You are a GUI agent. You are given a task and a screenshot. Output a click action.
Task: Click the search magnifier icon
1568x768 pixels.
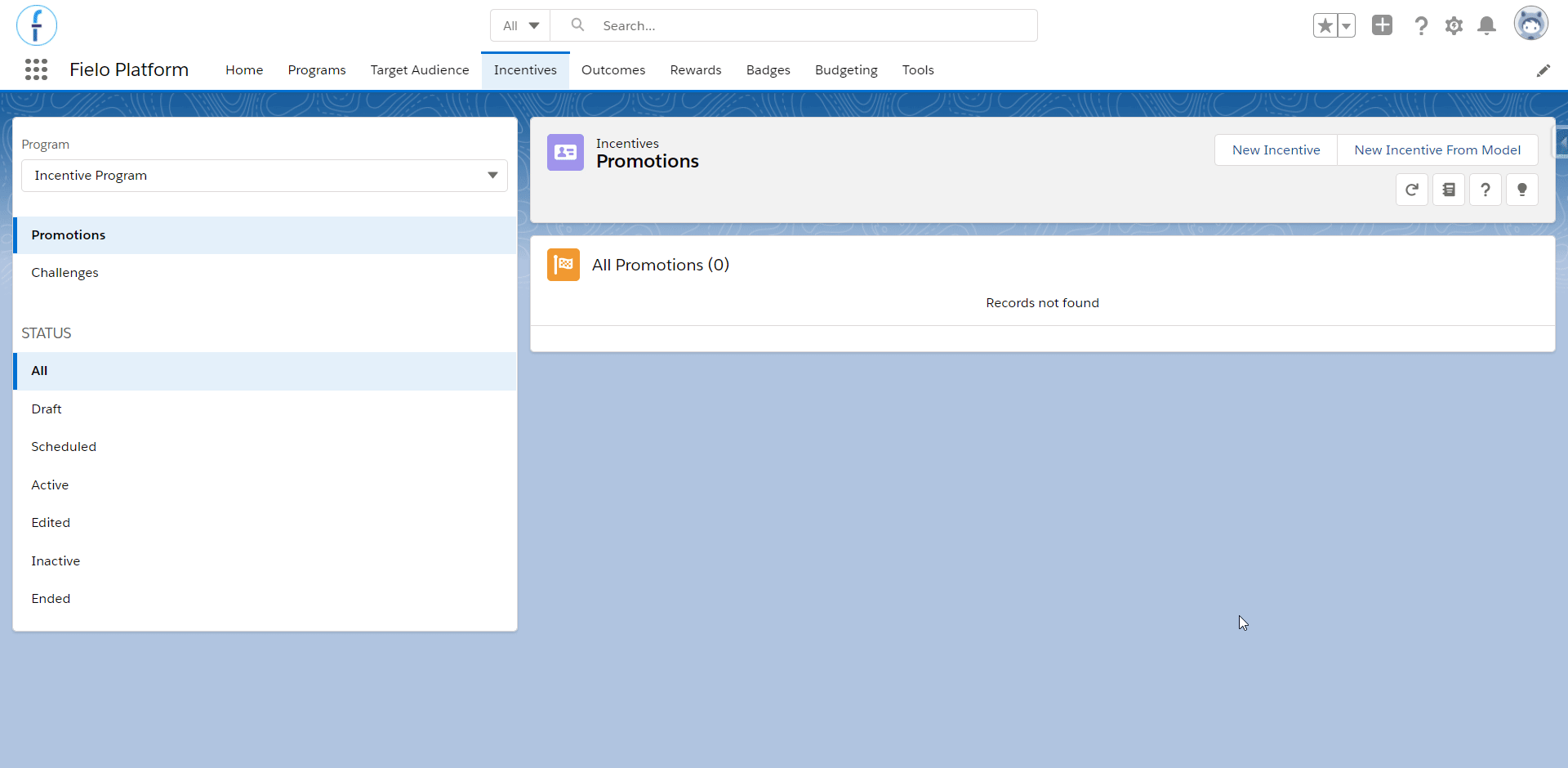coord(577,25)
